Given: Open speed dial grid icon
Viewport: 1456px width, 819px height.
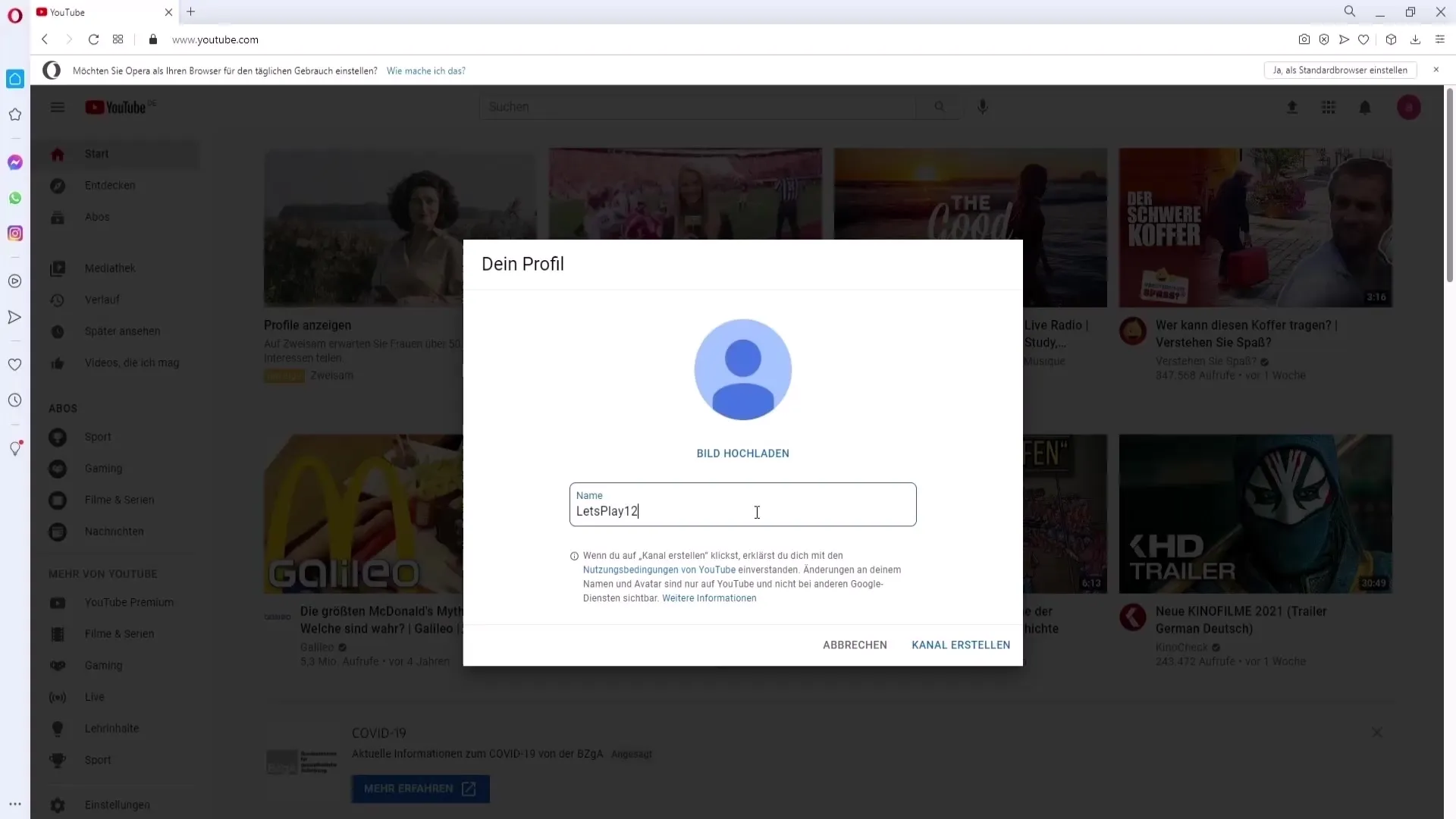Looking at the screenshot, I should [118, 39].
